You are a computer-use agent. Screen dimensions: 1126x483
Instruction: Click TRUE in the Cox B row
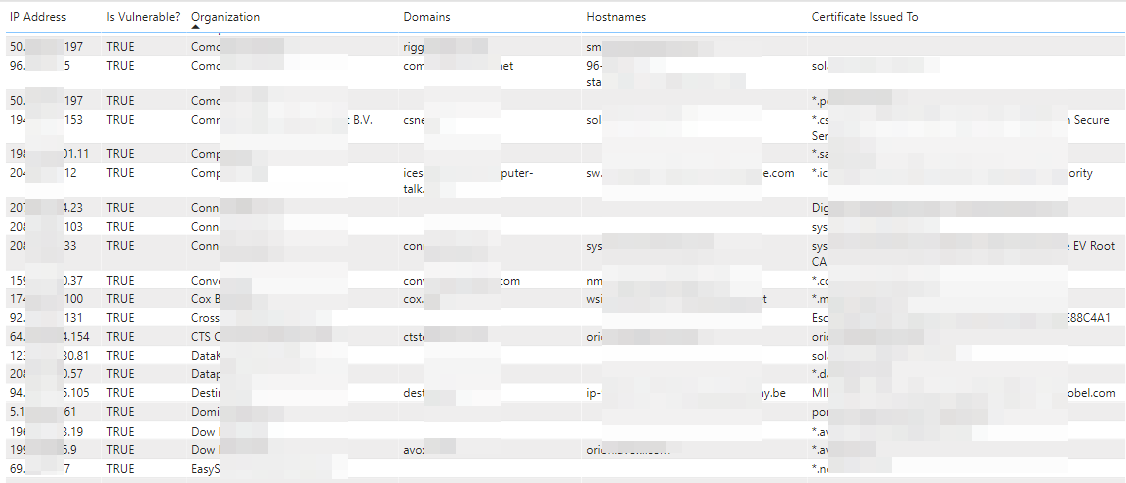click(x=121, y=299)
